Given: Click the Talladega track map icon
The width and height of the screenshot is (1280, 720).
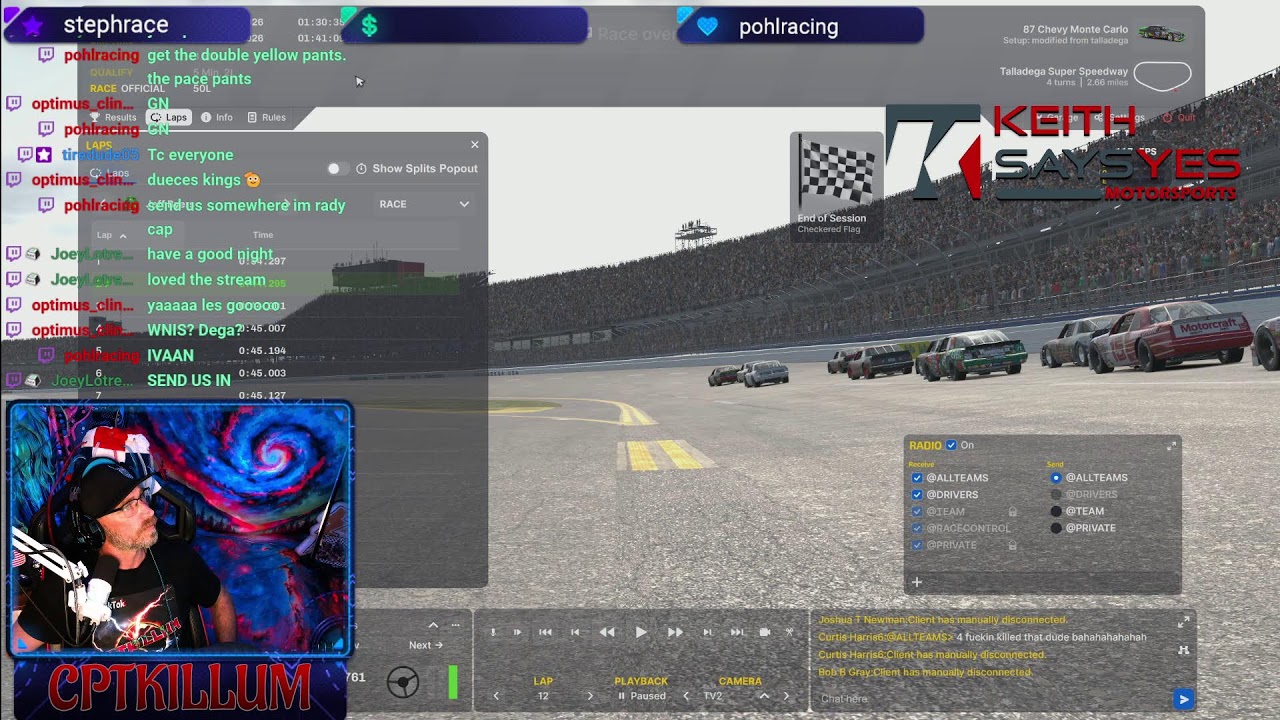Looking at the screenshot, I should click(1164, 76).
